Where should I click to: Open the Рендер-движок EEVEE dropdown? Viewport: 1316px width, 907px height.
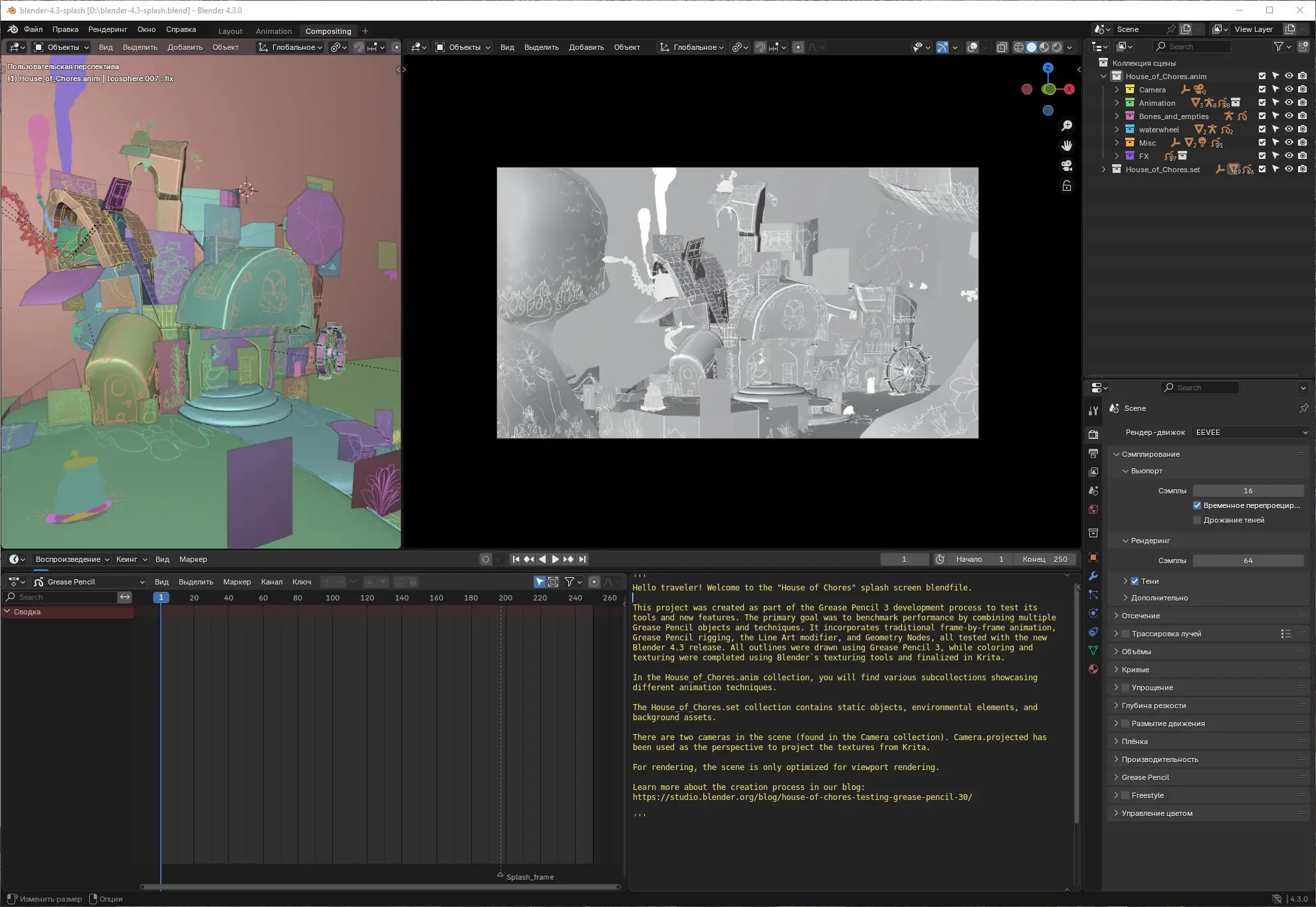tap(1250, 432)
